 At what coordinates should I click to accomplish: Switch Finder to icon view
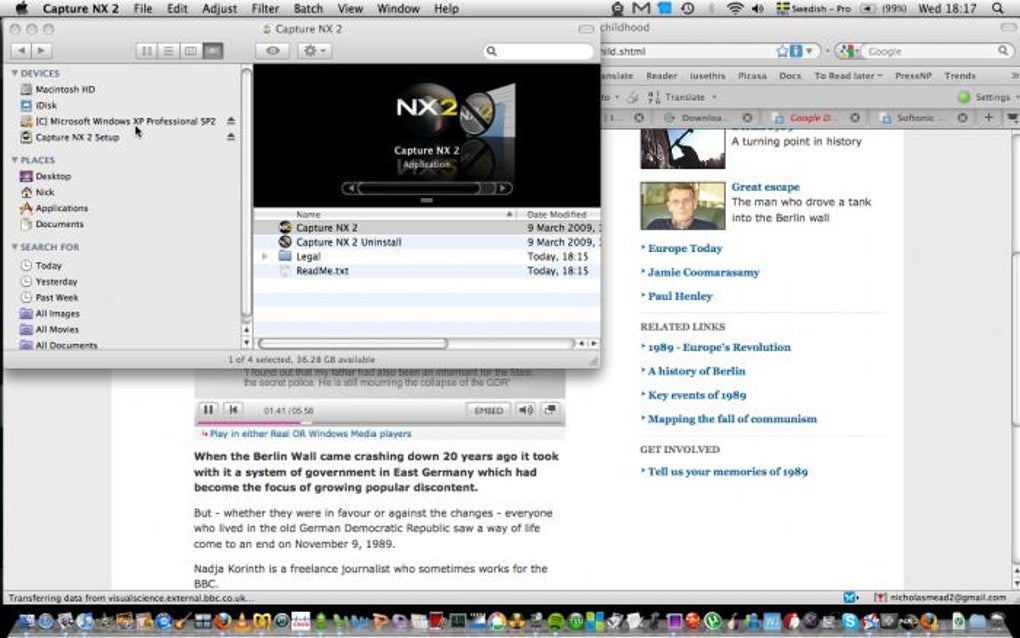(146, 51)
